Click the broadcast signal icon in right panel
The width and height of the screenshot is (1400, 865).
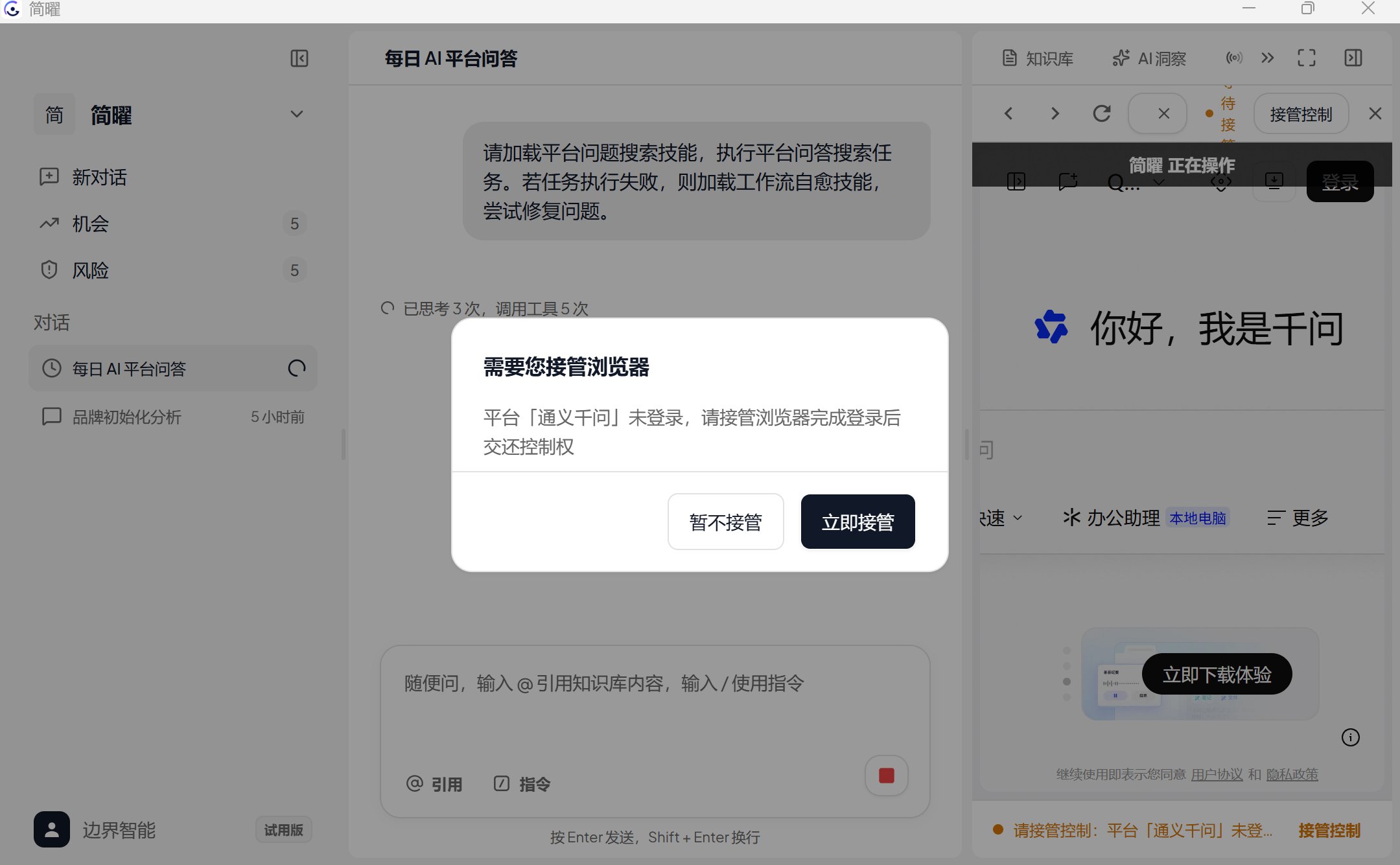tap(1234, 58)
